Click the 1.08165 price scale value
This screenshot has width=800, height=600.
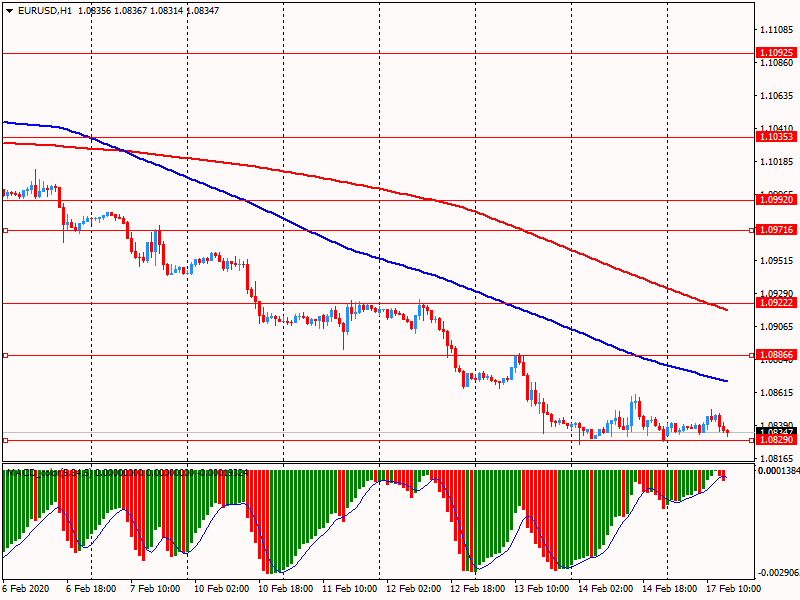point(777,459)
